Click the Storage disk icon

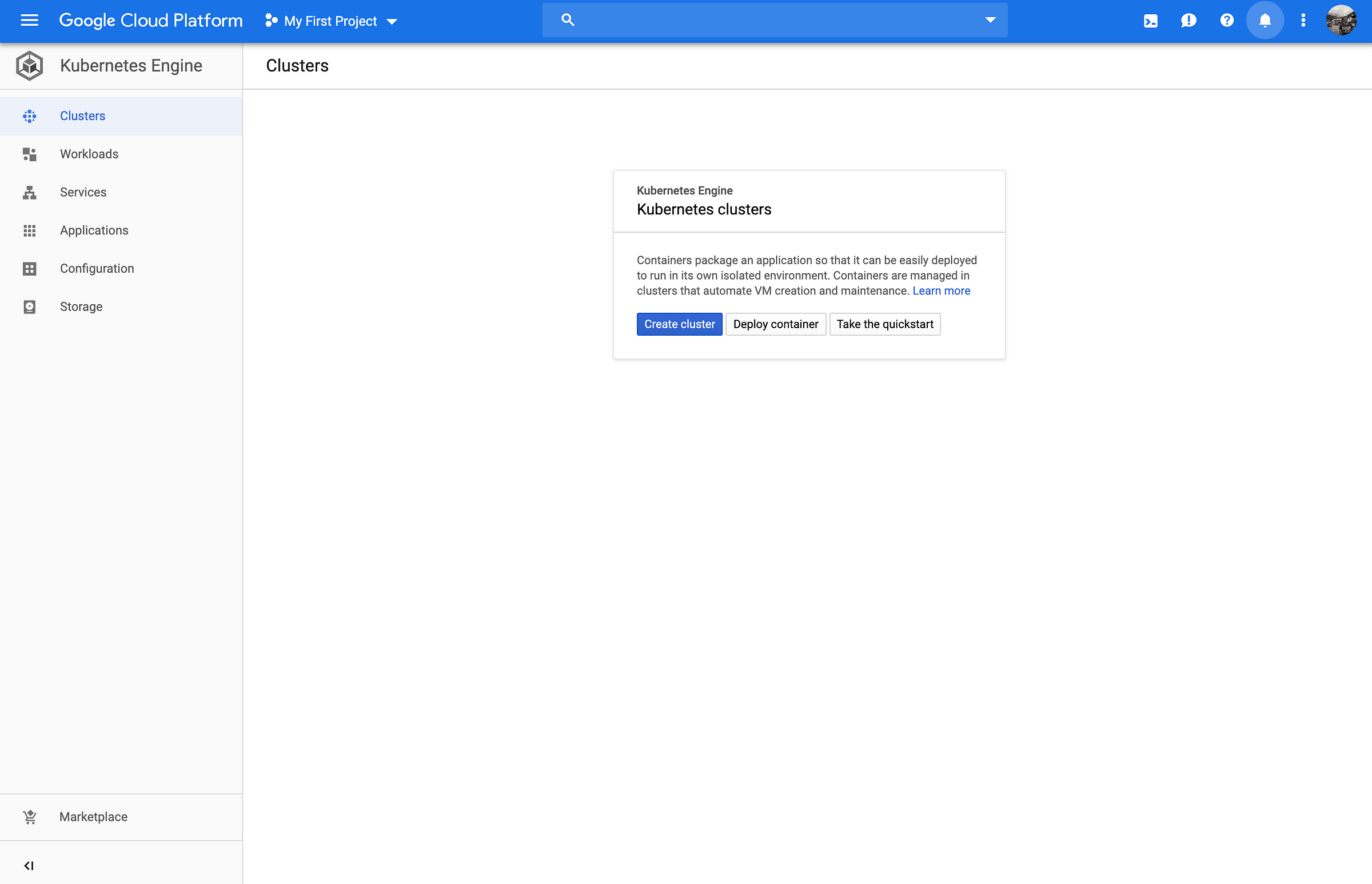(x=29, y=306)
